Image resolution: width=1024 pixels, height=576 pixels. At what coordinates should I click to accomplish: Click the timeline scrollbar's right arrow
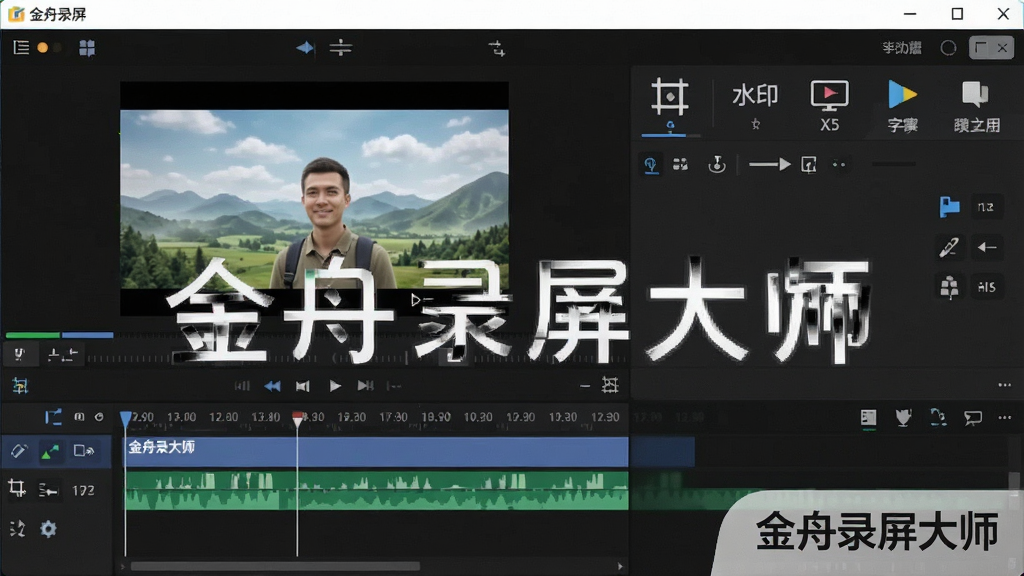(x=620, y=566)
